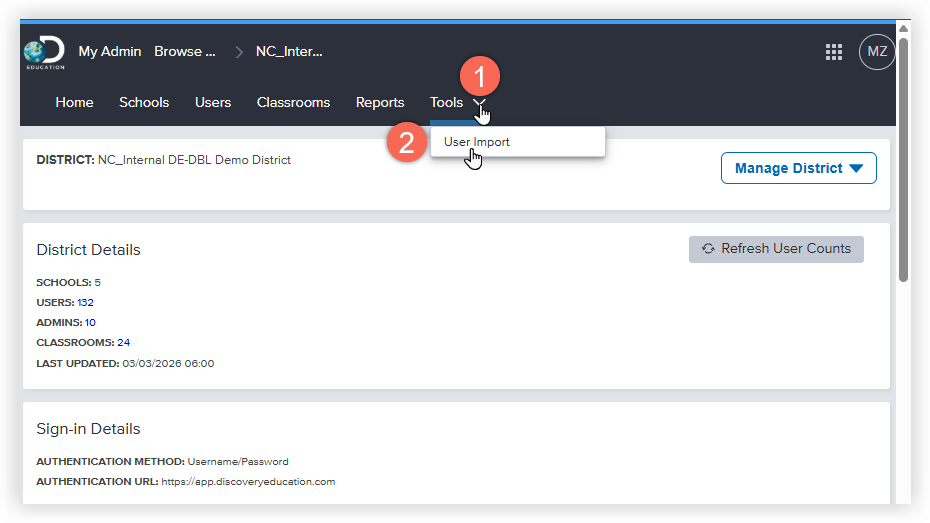Open My Admin link

tap(110, 52)
